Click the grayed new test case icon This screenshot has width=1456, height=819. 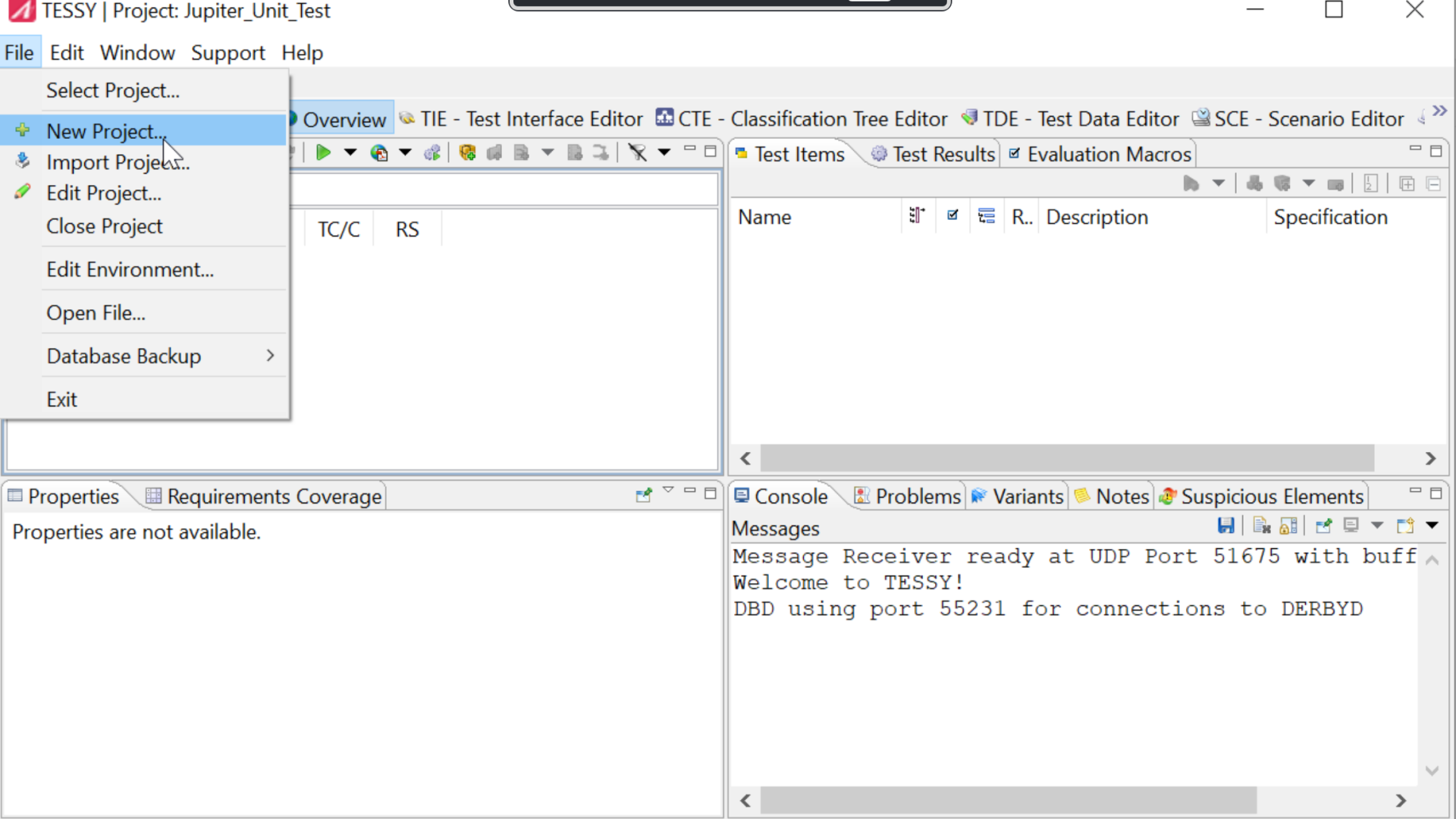[1254, 184]
